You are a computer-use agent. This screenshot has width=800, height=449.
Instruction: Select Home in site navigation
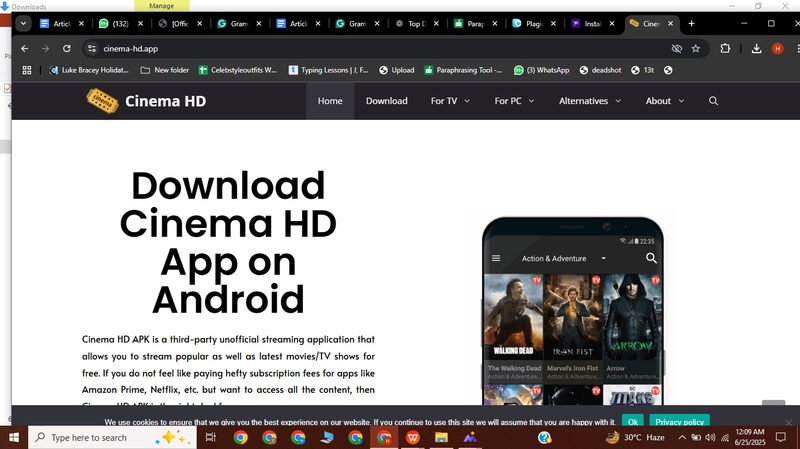coord(330,101)
